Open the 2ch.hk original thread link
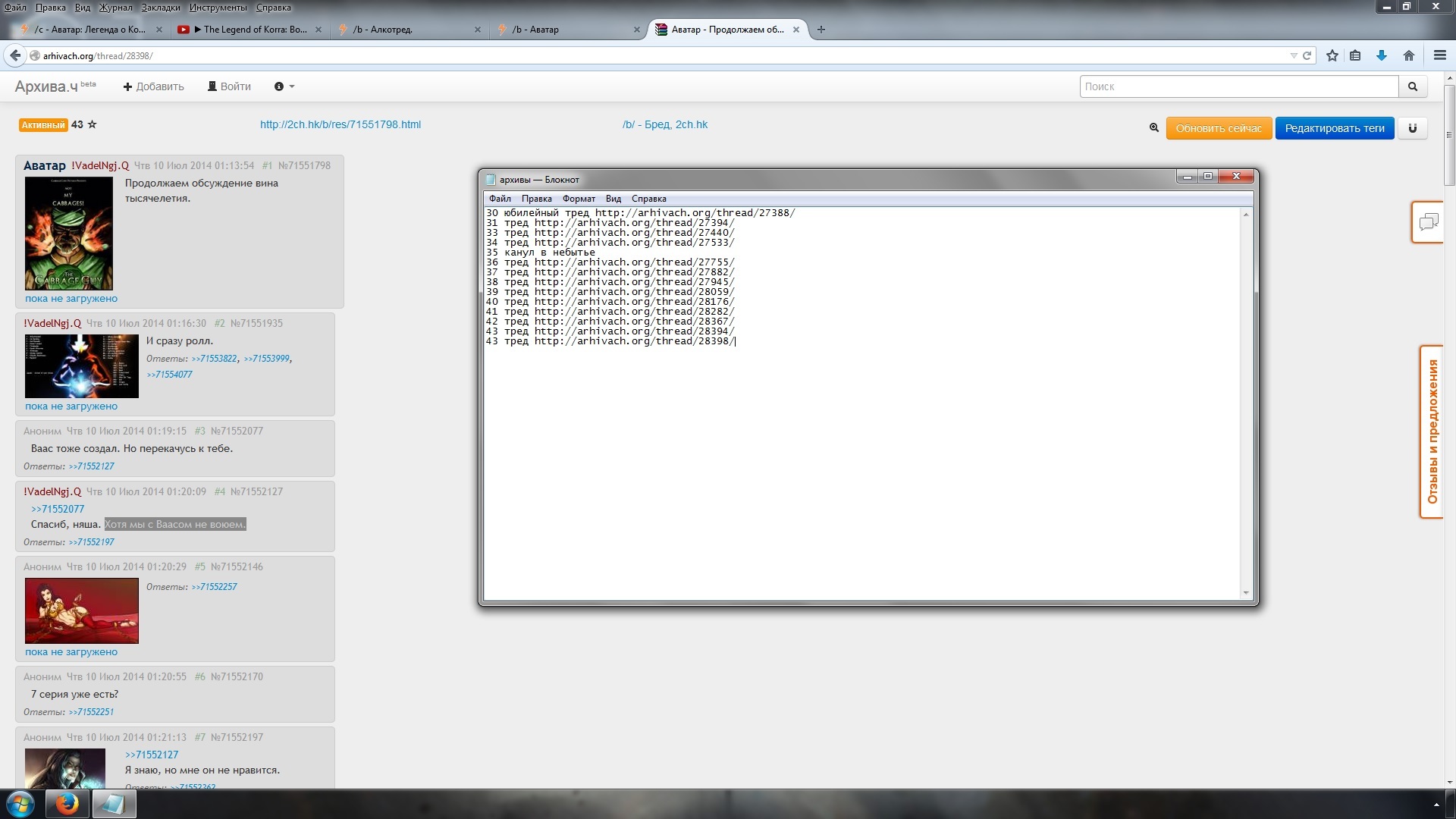 pyautogui.click(x=340, y=124)
